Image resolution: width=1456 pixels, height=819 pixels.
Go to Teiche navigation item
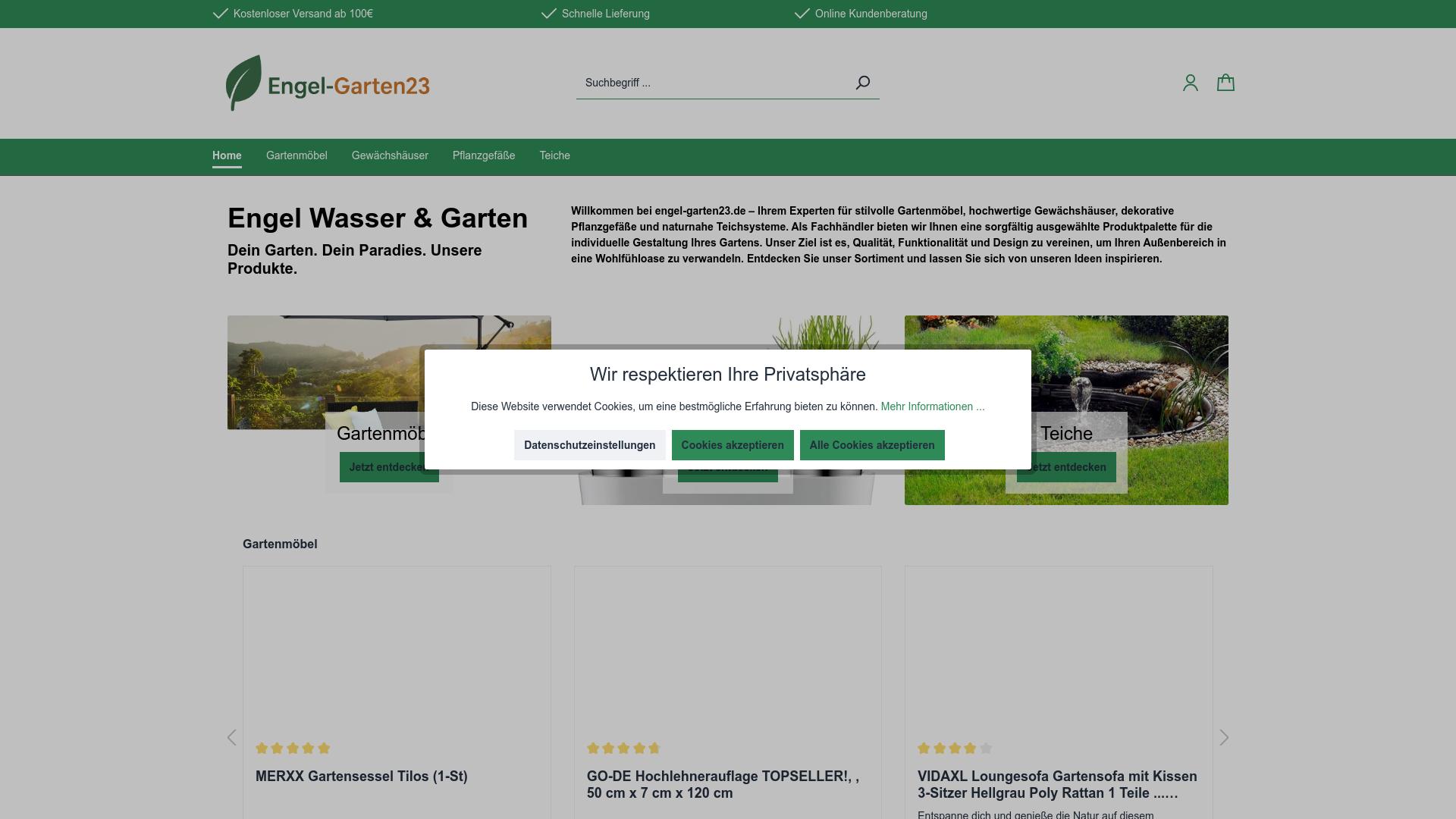(x=554, y=155)
